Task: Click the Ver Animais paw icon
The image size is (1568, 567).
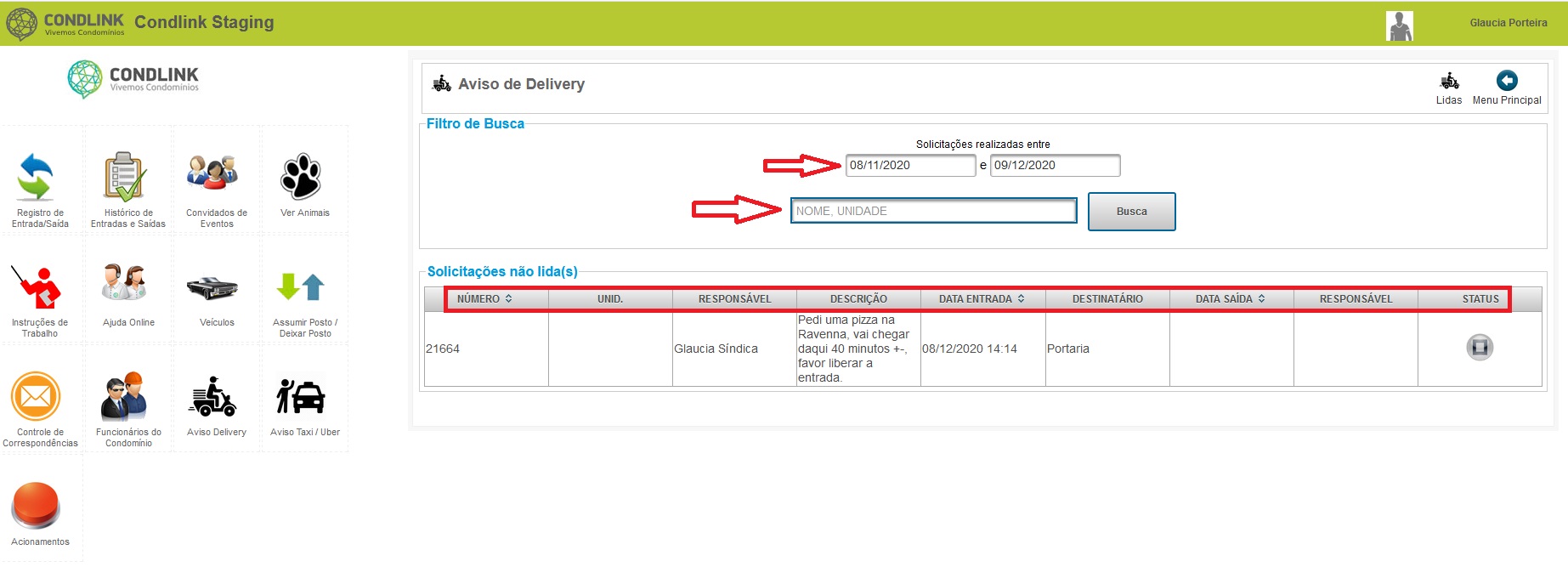Action: coord(301,176)
